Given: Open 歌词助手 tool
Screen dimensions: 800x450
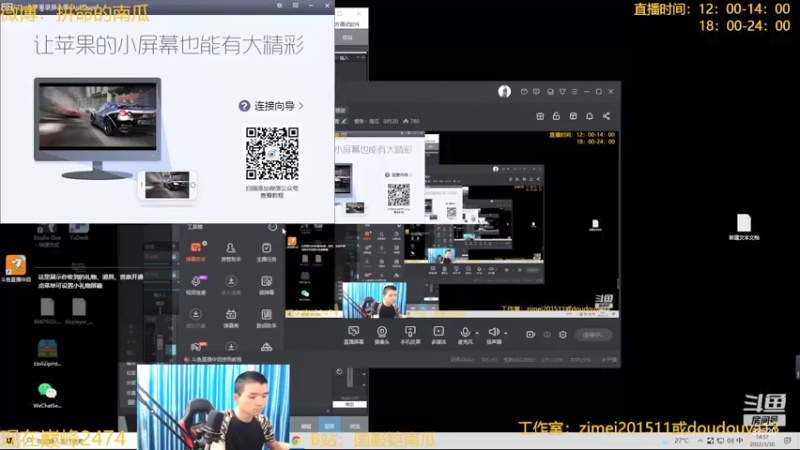Looking at the screenshot, I should click(x=266, y=319).
